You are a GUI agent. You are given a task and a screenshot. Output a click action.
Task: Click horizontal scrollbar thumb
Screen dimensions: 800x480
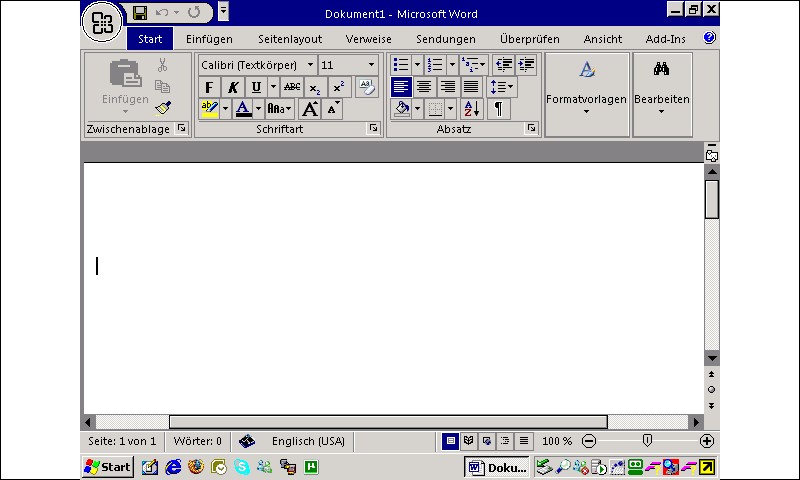tap(388, 422)
